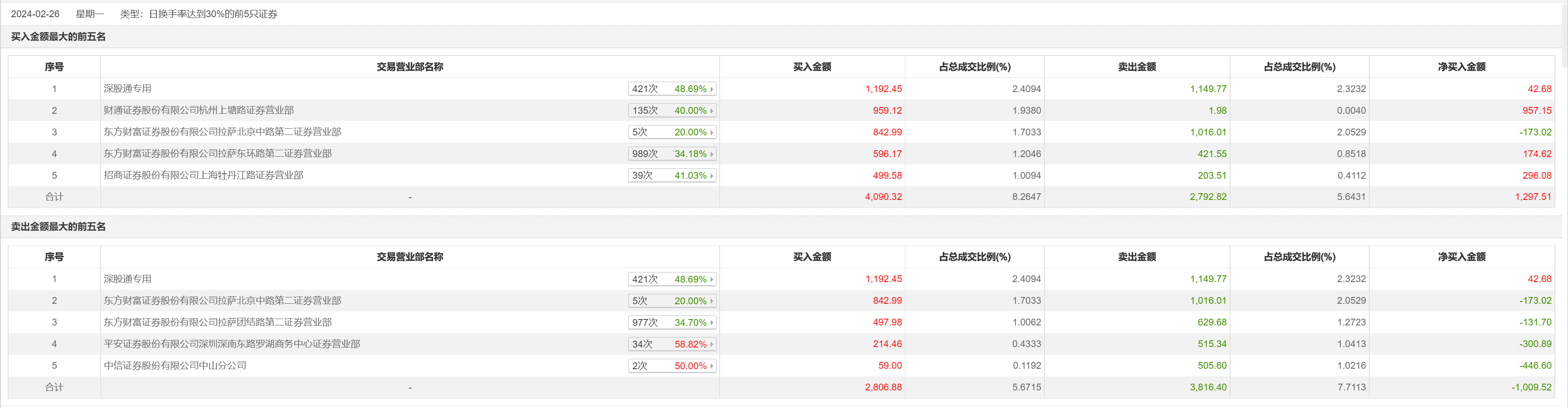Click 深股通专用 in the sell table
This screenshot has width=1568, height=408.
coord(127,278)
